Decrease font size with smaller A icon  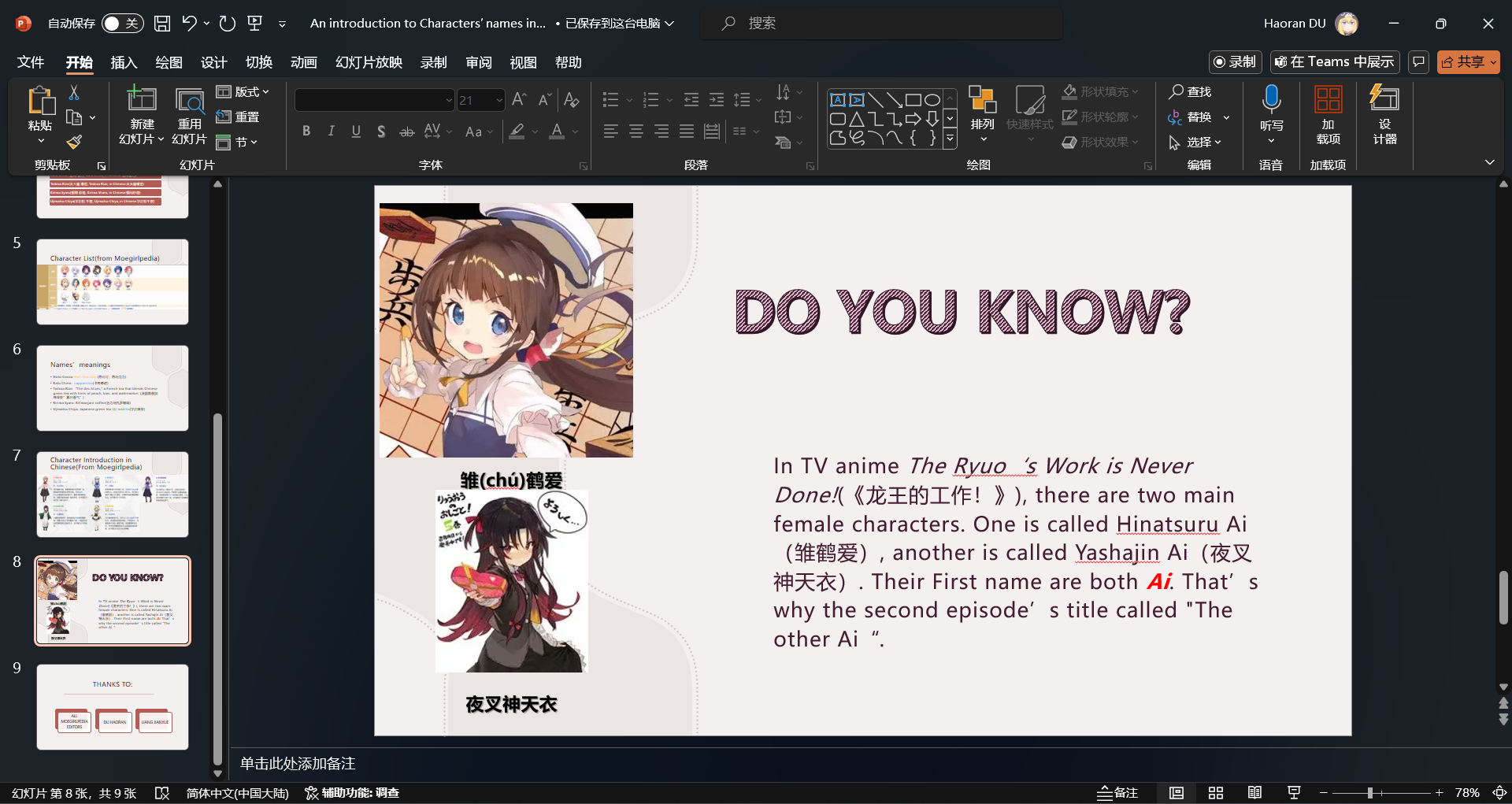(545, 100)
